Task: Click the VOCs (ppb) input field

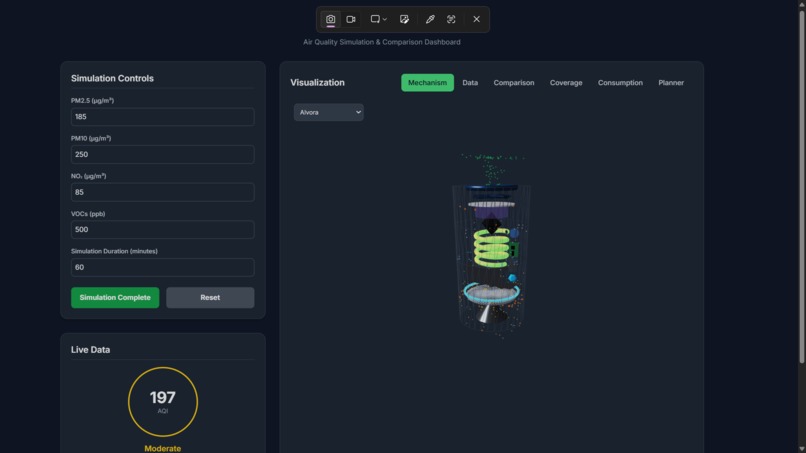Action: 162,229
